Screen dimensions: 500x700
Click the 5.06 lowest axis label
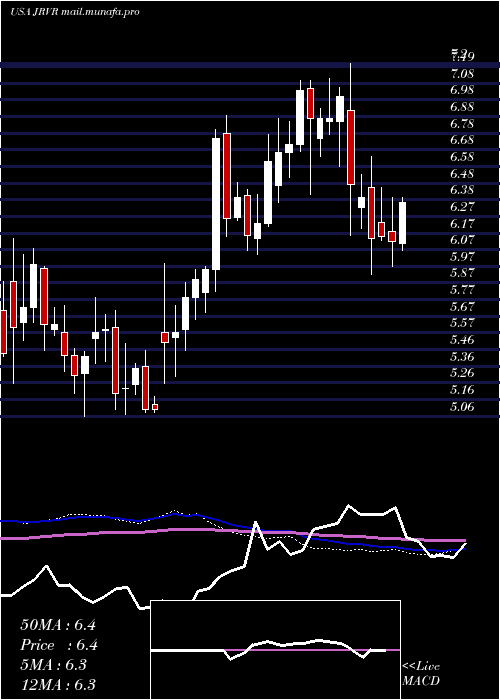coord(462,406)
